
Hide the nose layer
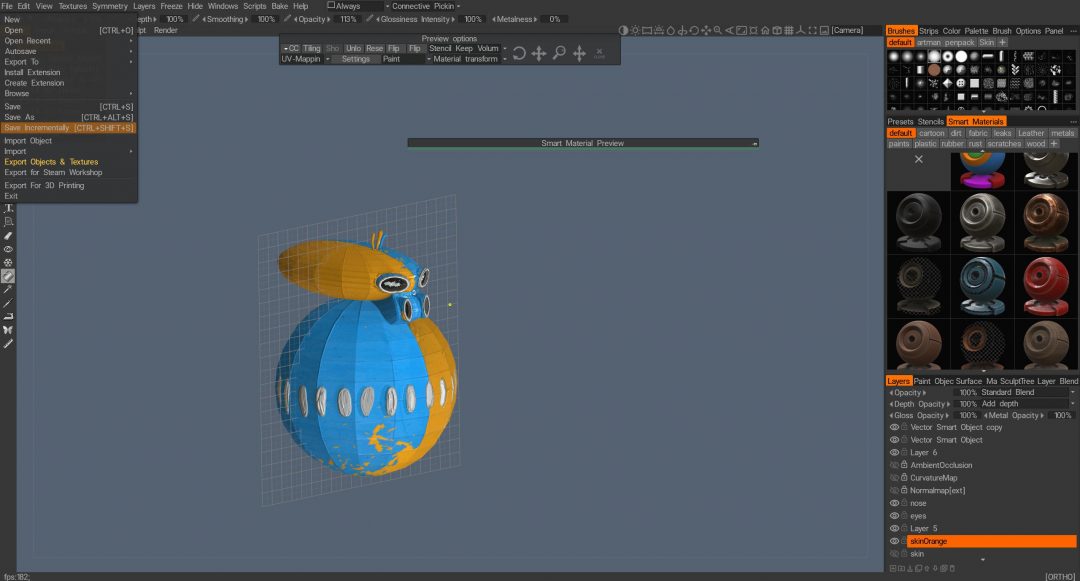[894, 503]
